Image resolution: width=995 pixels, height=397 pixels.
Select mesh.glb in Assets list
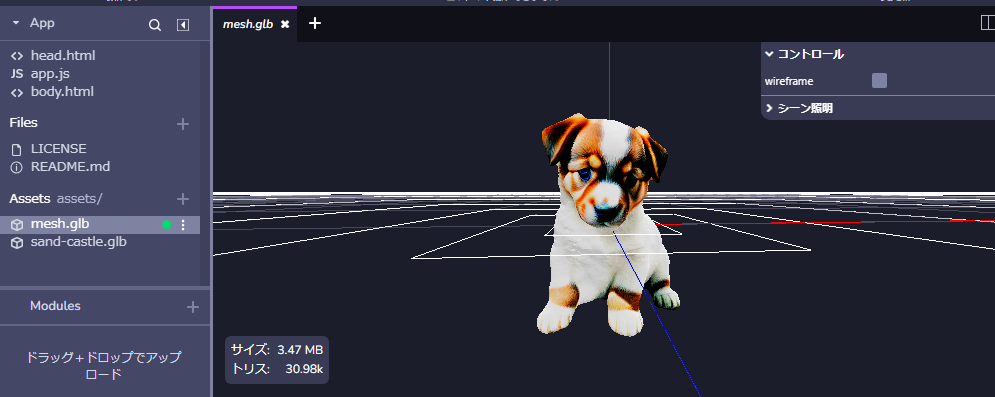pos(100,225)
